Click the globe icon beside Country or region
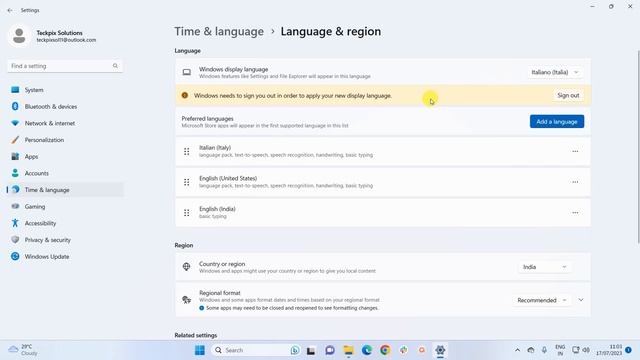This screenshot has height=360, width=640. tap(187, 267)
